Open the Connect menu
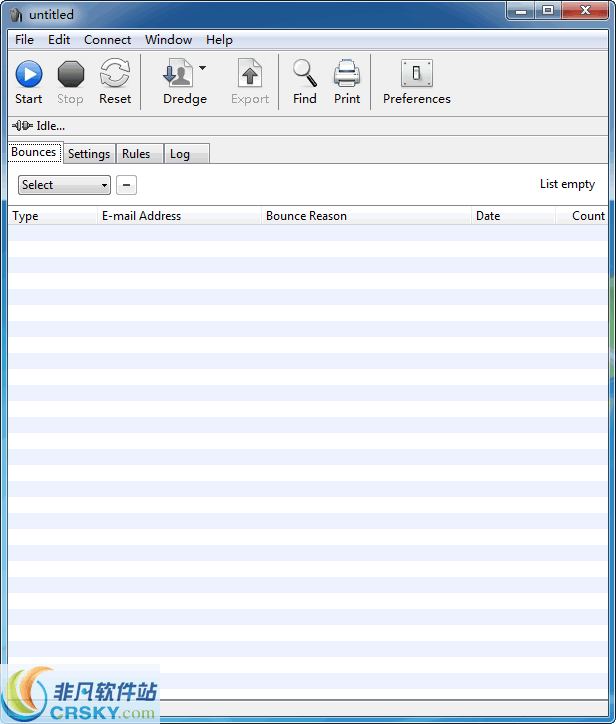Image resolution: width=616 pixels, height=724 pixels. point(108,40)
